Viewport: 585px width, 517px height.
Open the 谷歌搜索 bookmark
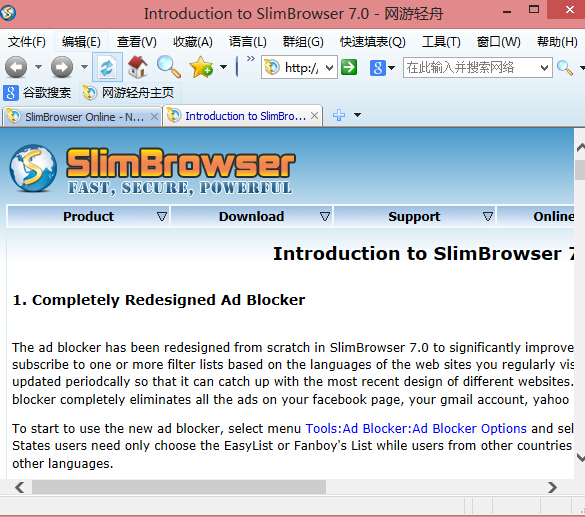37,93
